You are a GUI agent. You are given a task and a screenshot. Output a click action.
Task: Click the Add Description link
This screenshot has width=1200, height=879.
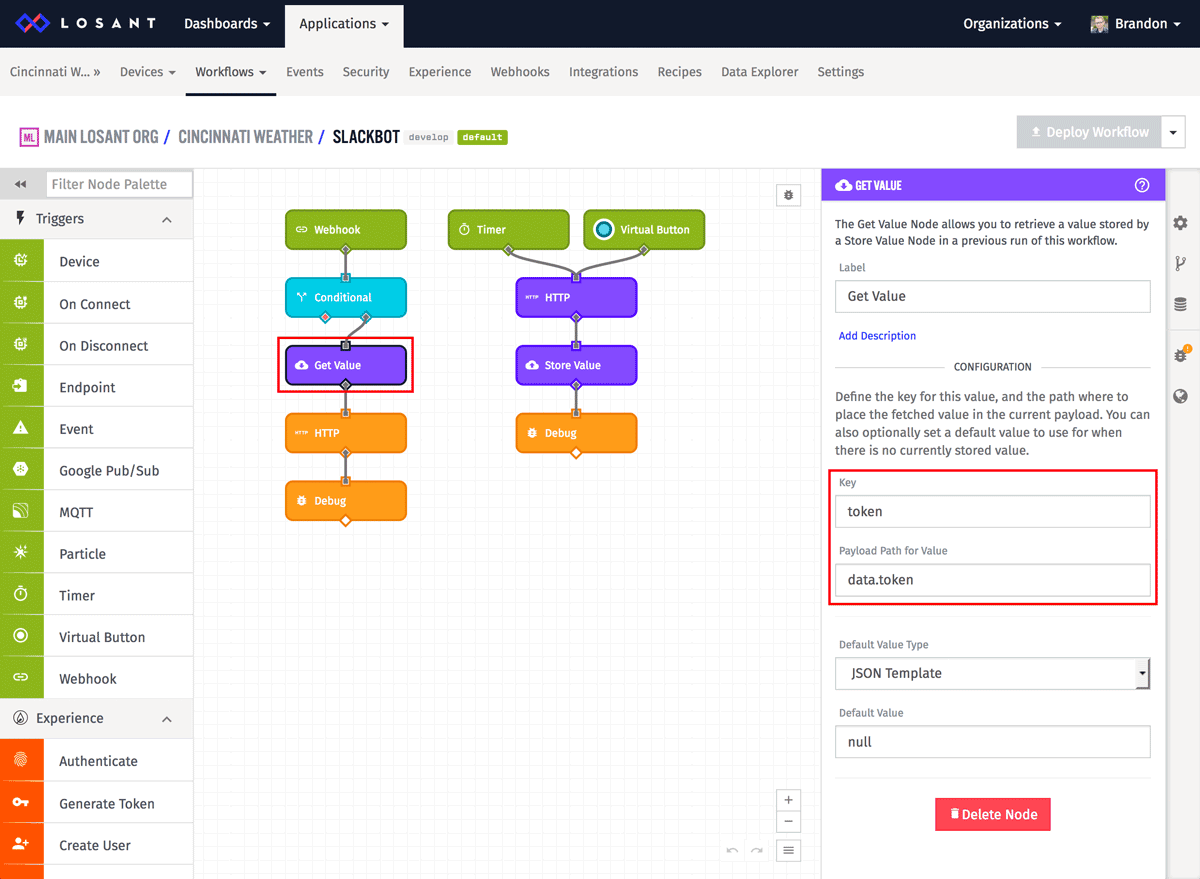coord(877,336)
